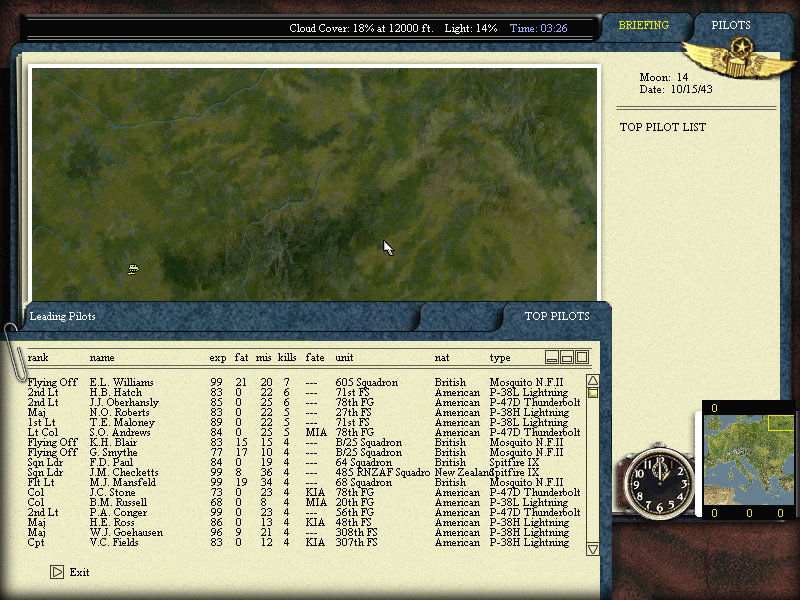Open the BRIEFING tab
Image resolution: width=800 pixels, height=600 pixels.
643,25
